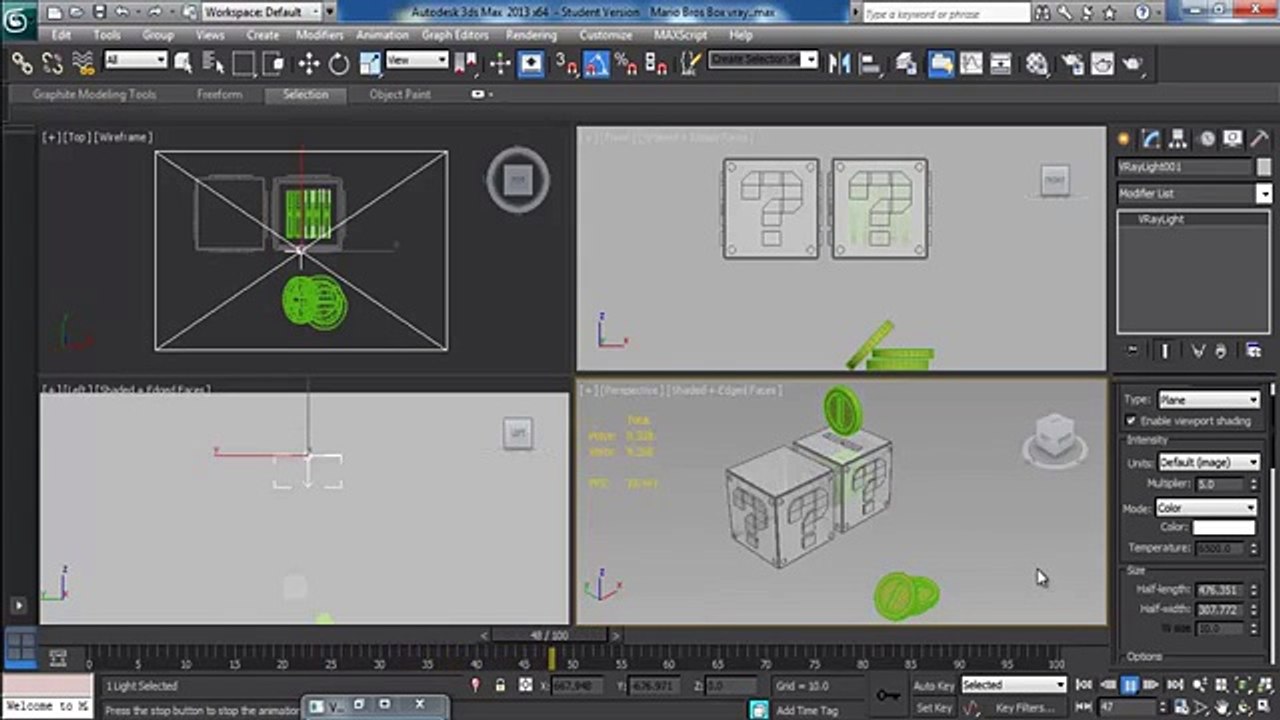Viewport: 1280px width, 720px height.
Task: Open the selection filter All dropdown
Action: coord(135,61)
